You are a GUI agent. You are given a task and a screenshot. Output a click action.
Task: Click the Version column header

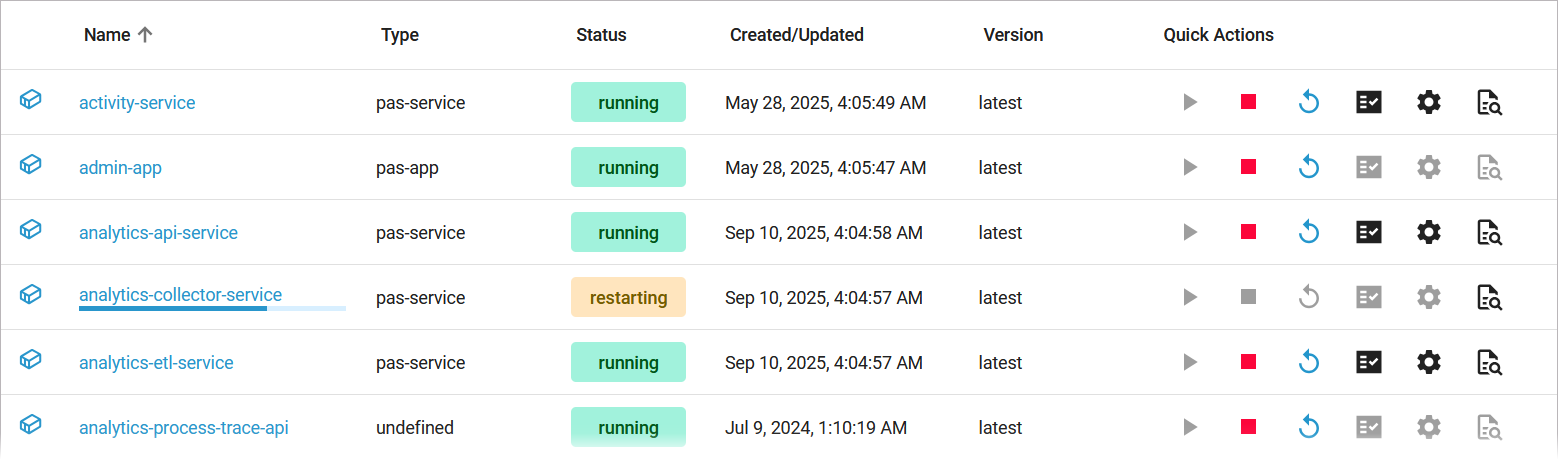coord(1013,35)
